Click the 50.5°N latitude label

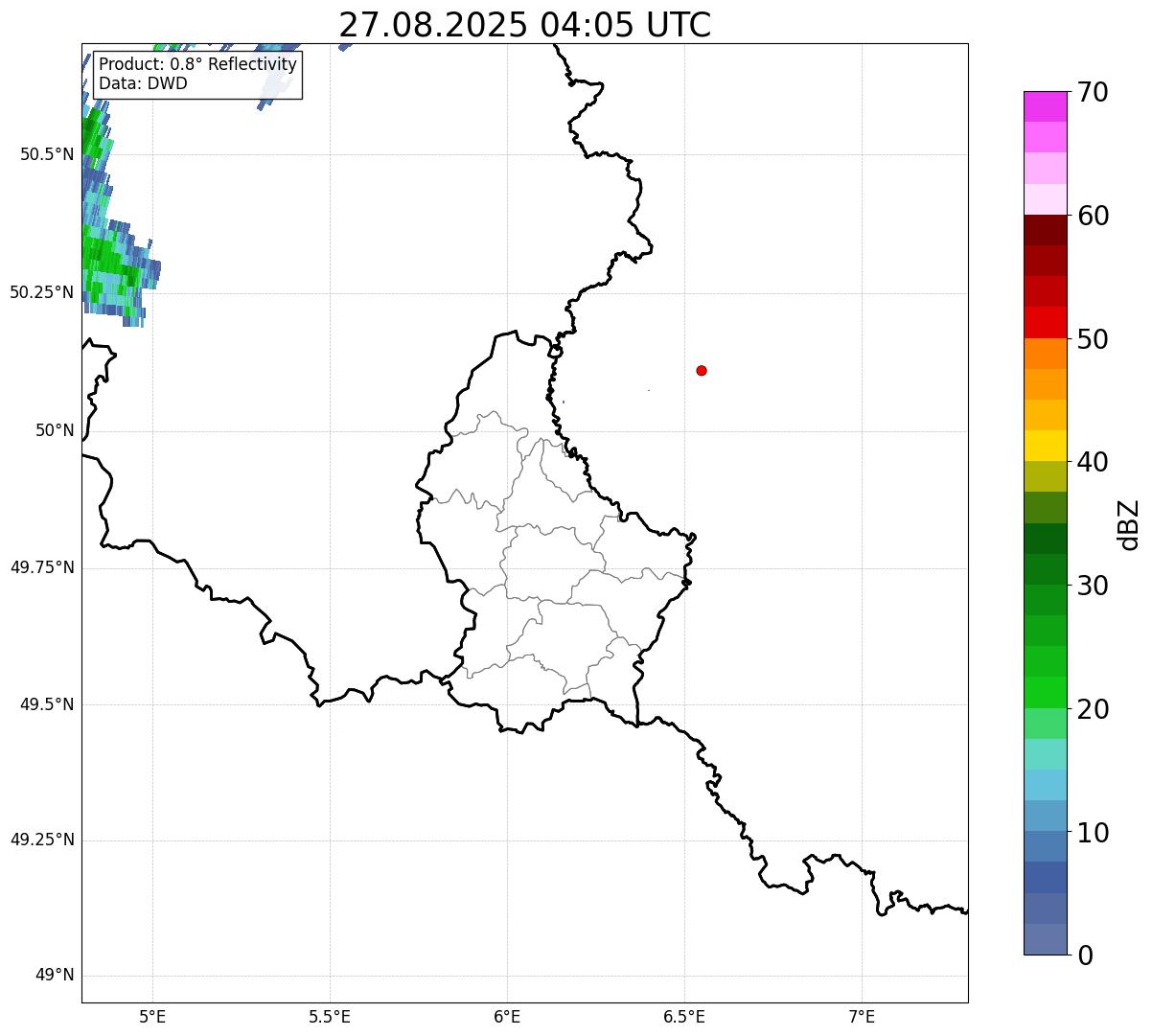tap(47, 154)
